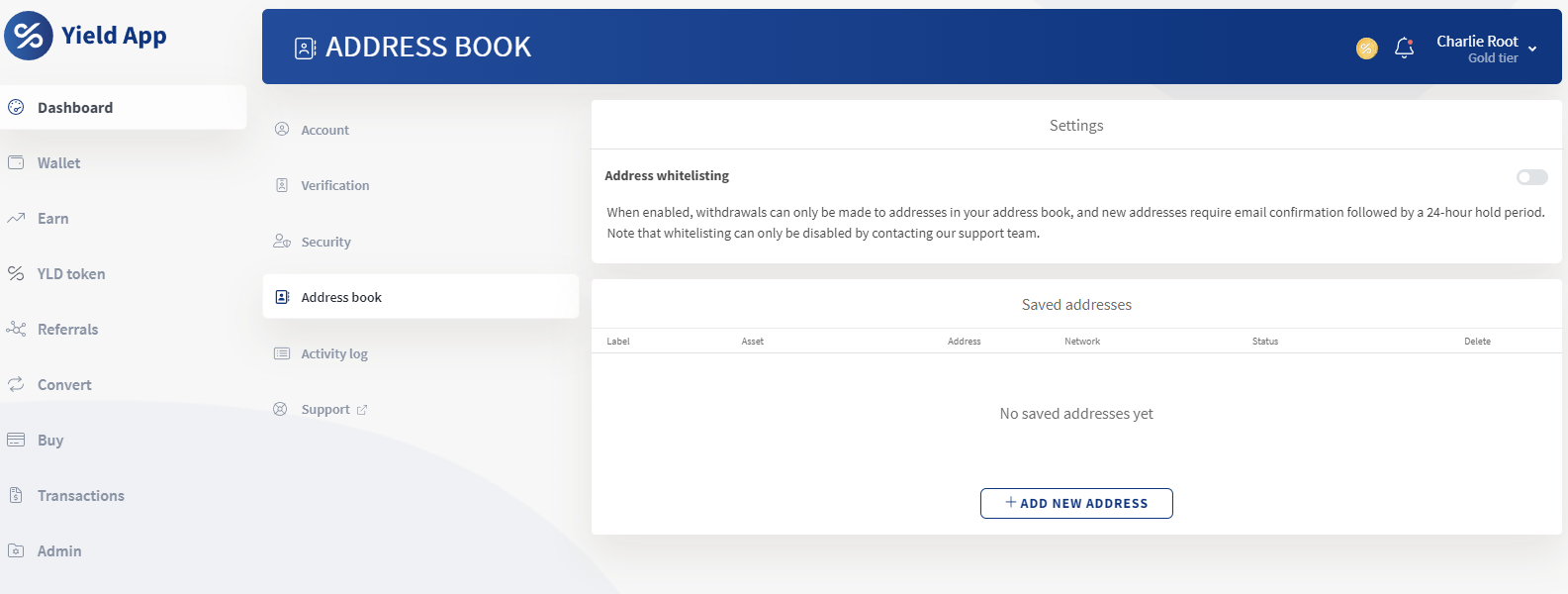The height and width of the screenshot is (594, 1568).
Task: Click the Yield App brand name
Action: click(114, 36)
